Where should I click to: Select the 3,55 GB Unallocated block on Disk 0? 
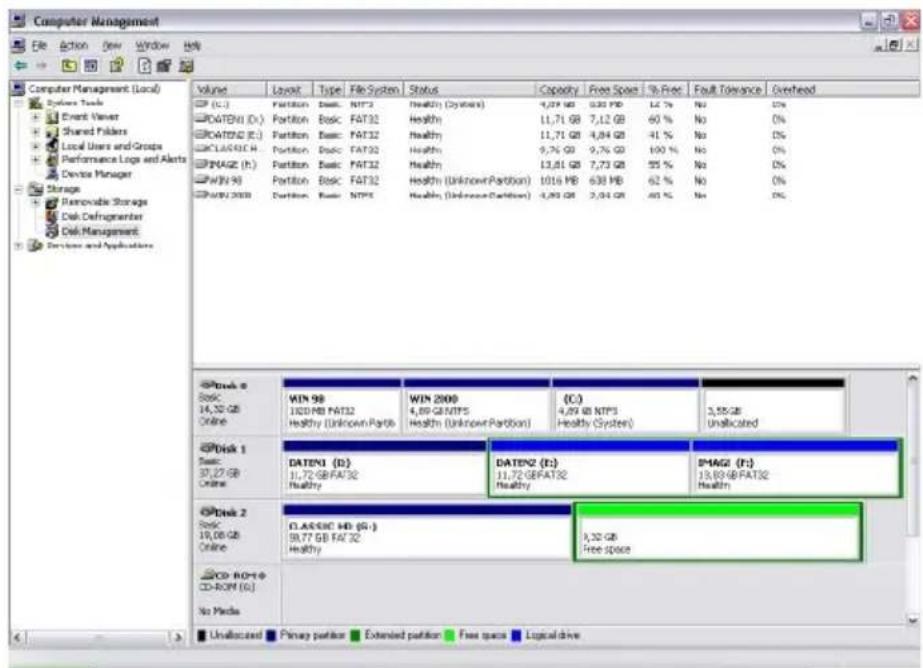pos(773,406)
